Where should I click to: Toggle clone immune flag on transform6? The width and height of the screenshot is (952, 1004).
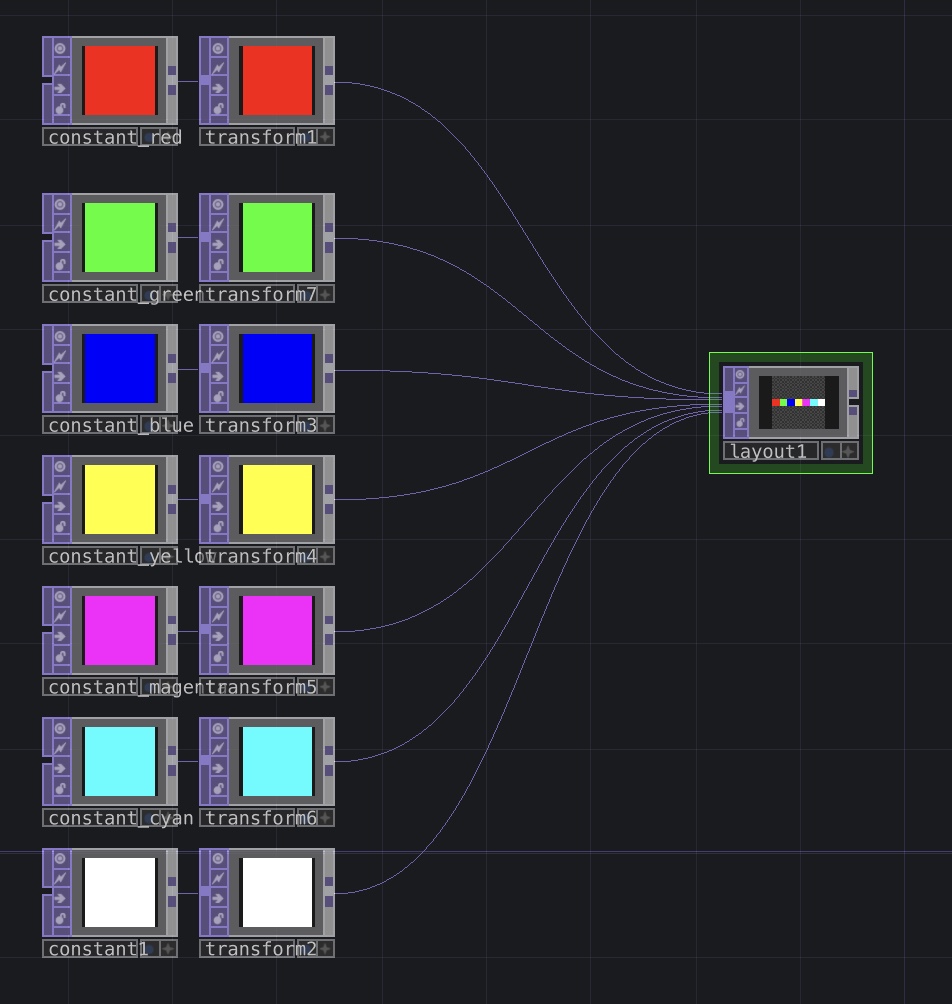(218, 747)
